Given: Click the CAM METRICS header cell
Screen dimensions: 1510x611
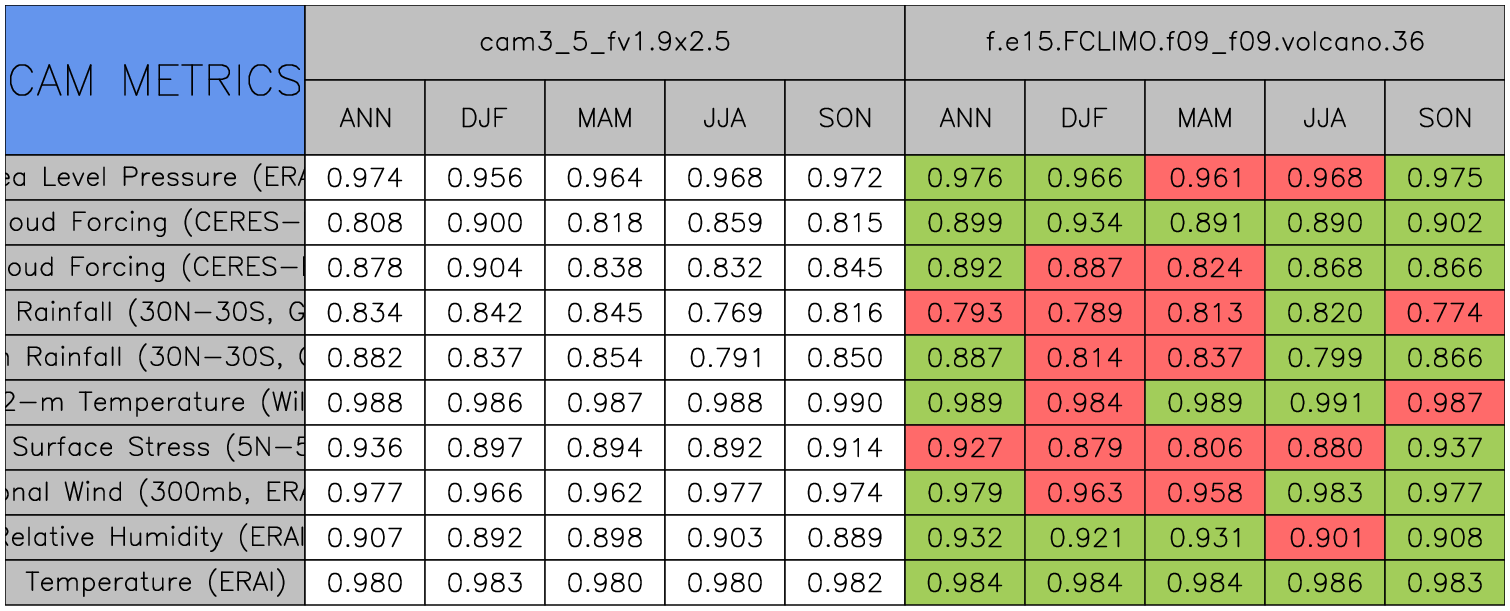Looking at the screenshot, I should [x=155, y=80].
